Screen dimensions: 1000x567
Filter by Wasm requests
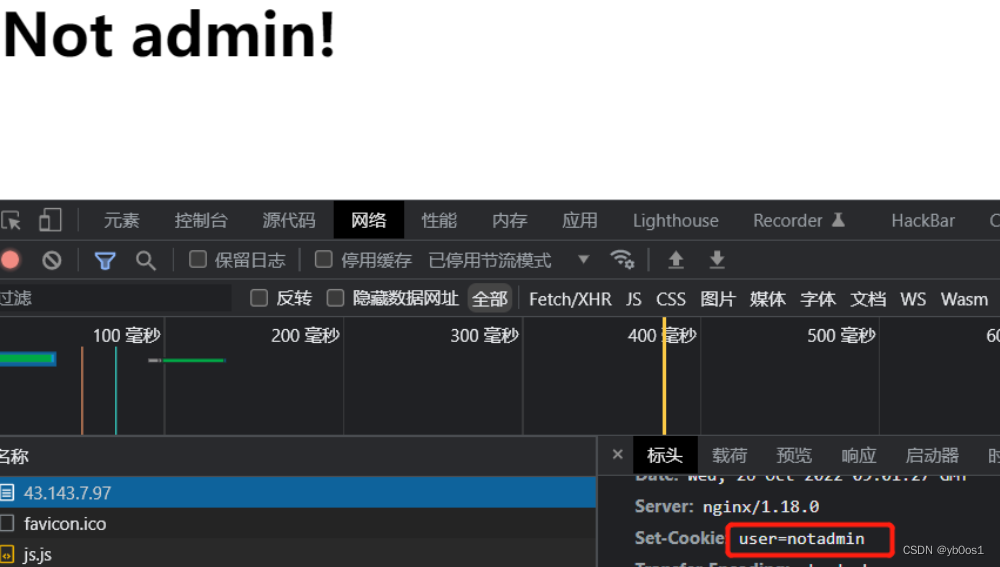(964, 299)
